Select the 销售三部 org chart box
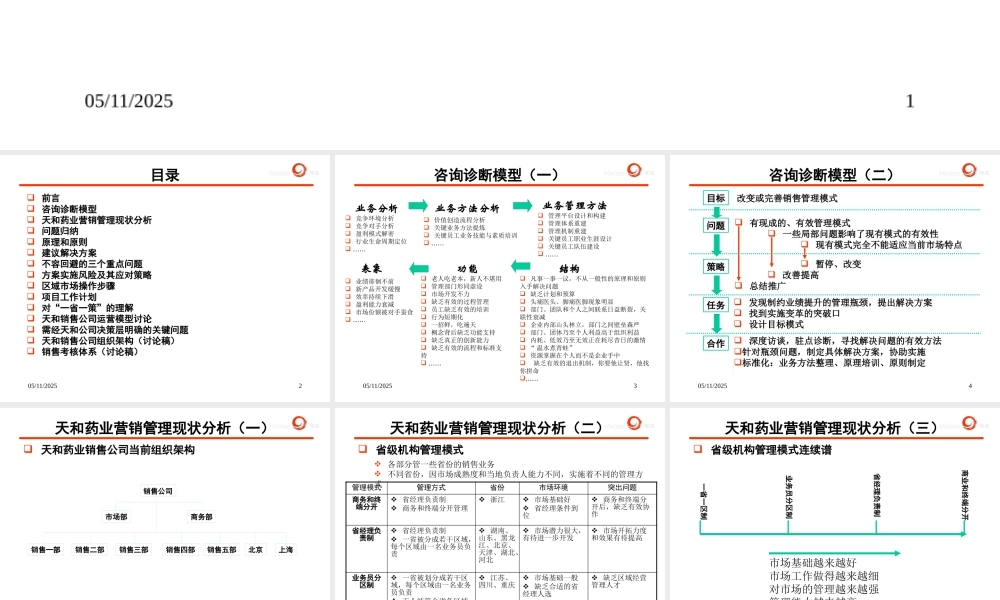 (x=133, y=550)
